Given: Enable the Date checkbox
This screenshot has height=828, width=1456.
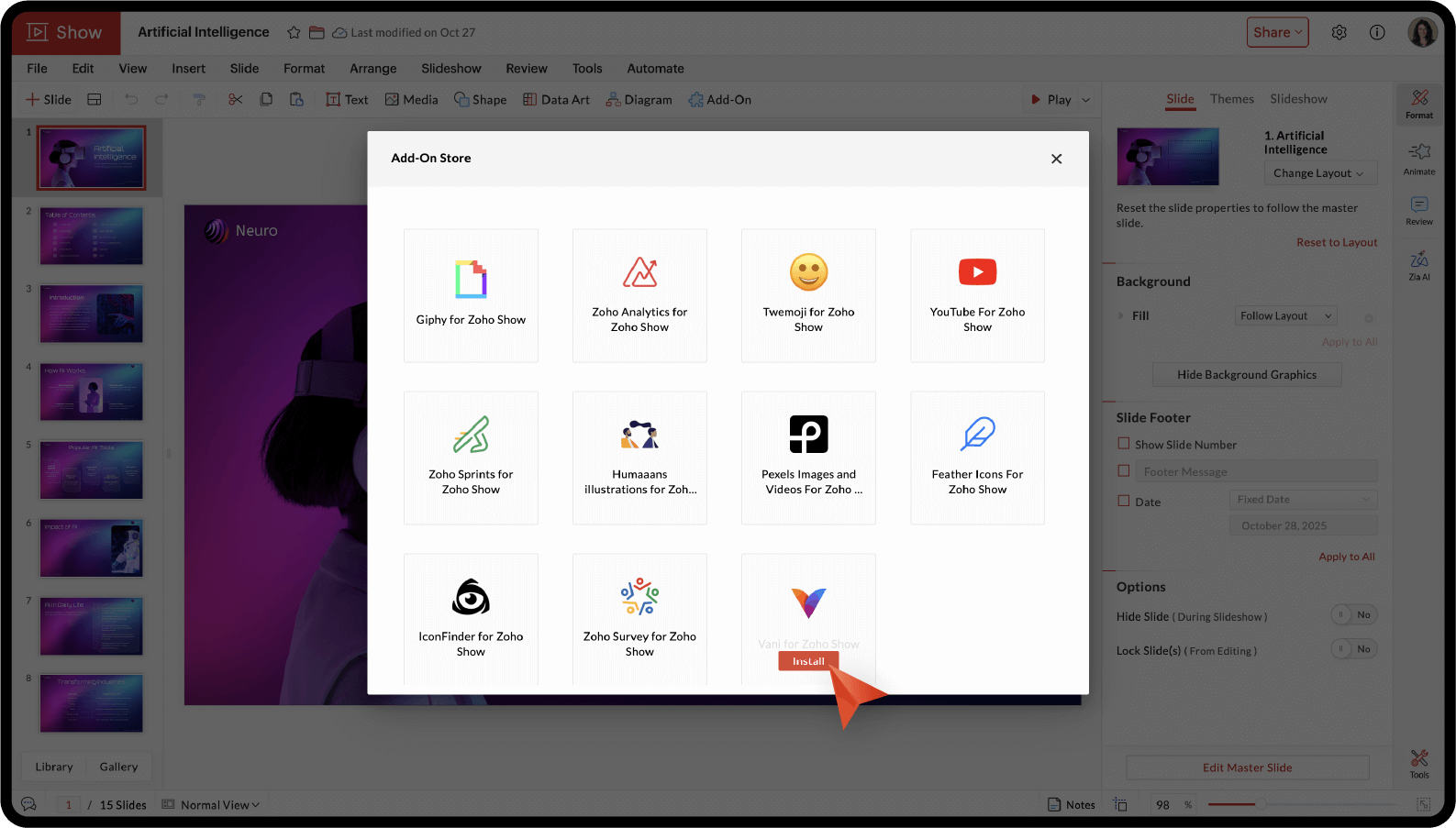Looking at the screenshot, I should [1123, 501].
